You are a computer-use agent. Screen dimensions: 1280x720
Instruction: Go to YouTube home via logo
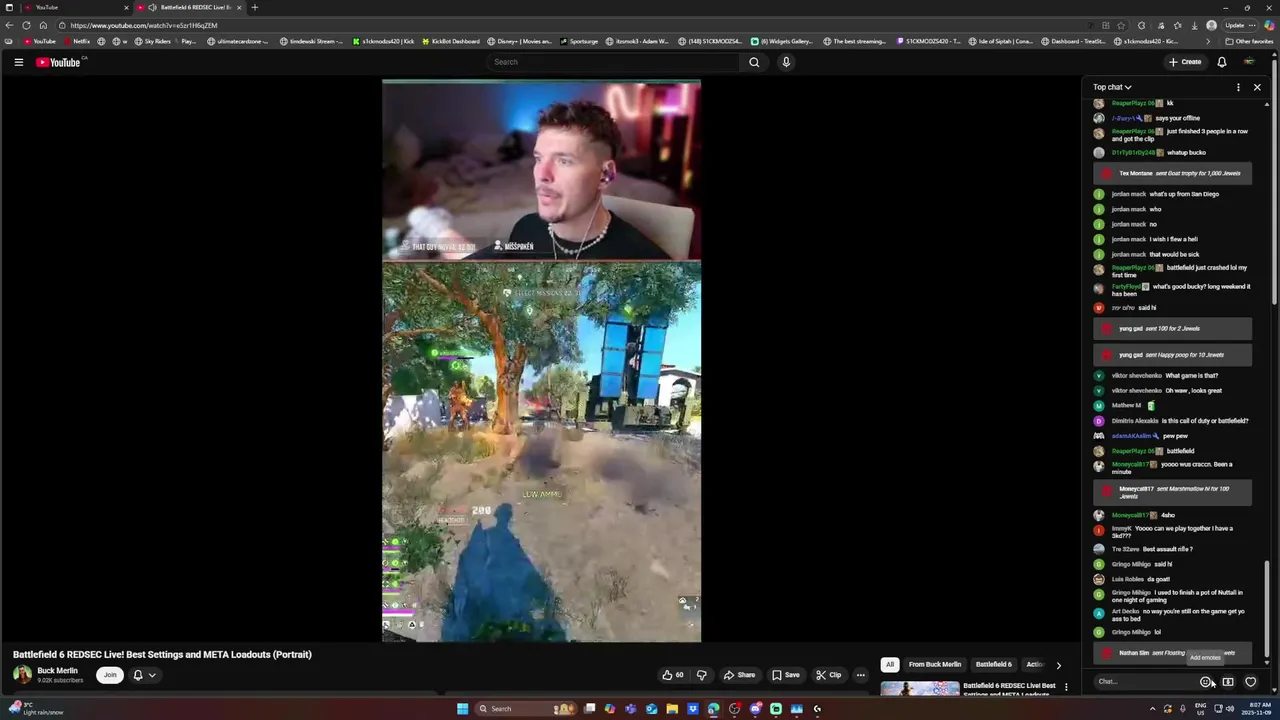(58, 62)
